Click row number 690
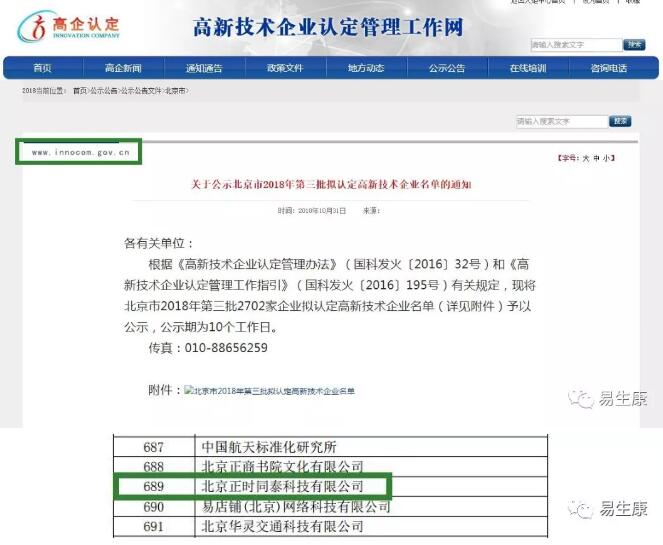 153,507
